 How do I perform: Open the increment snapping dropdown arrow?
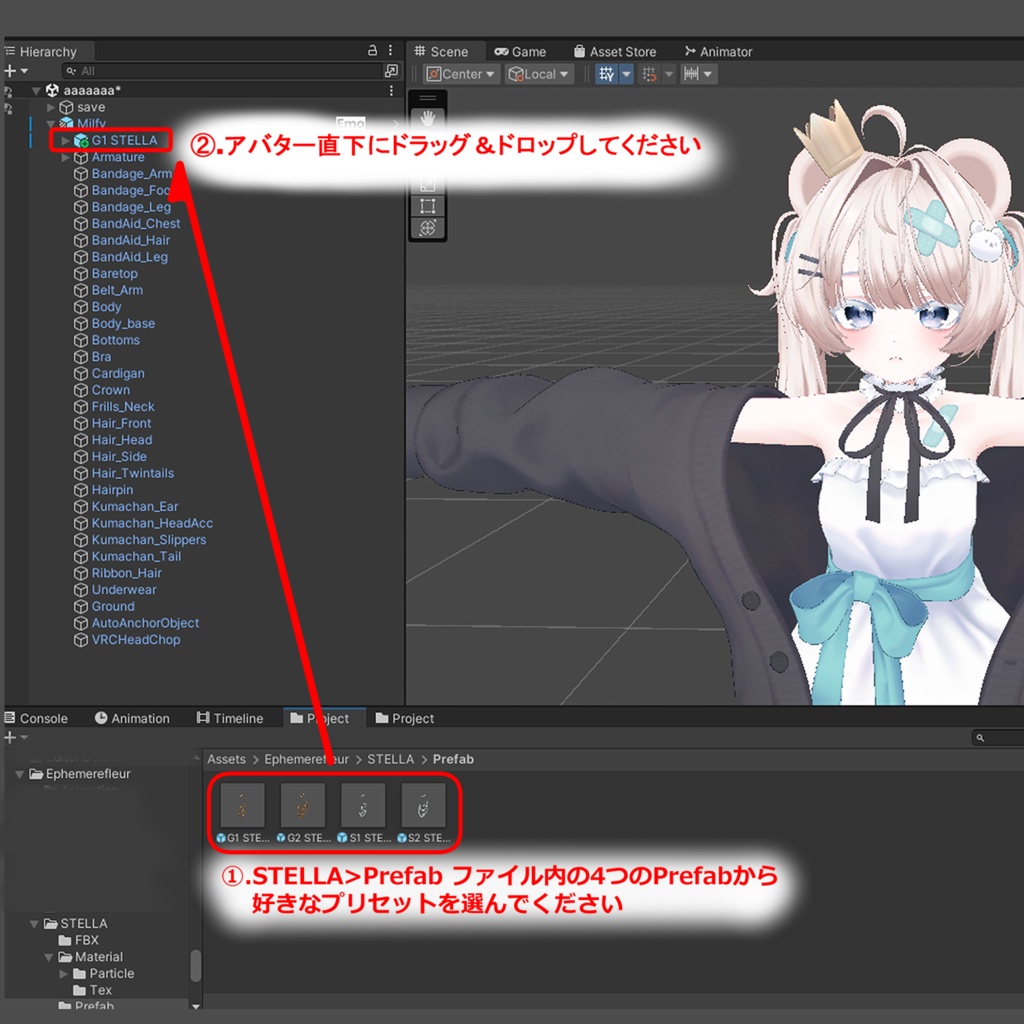708,74
